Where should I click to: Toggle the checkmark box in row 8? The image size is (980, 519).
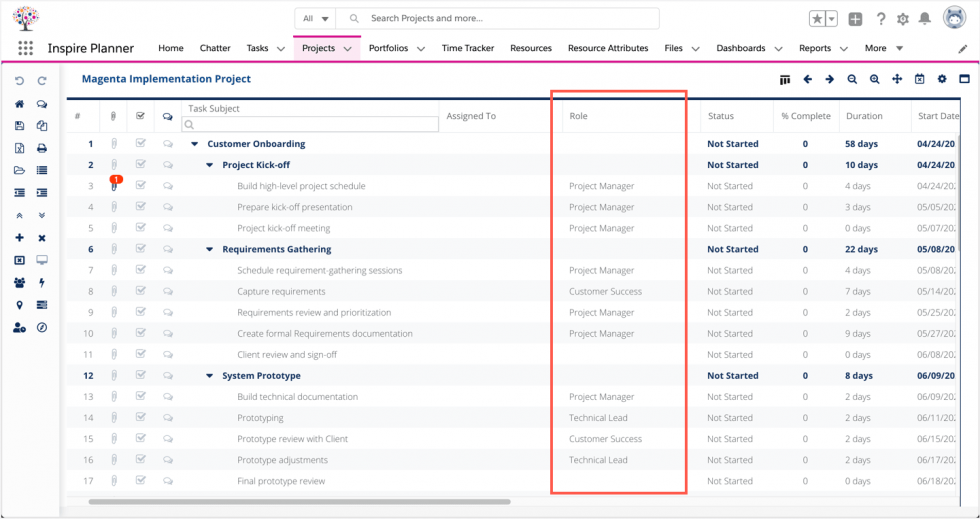[141, 291]
